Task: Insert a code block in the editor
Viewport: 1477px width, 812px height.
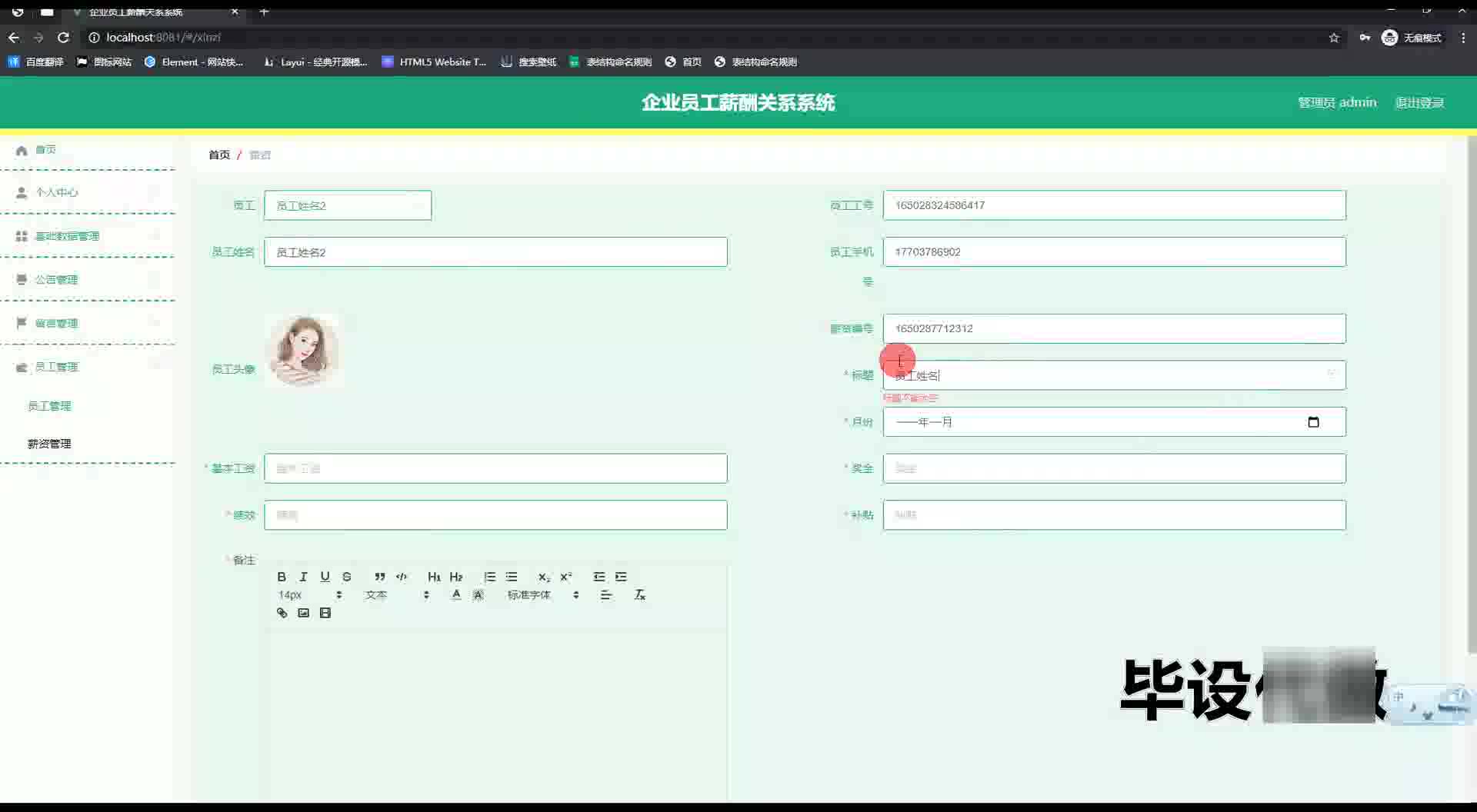Action: [401, 577]
